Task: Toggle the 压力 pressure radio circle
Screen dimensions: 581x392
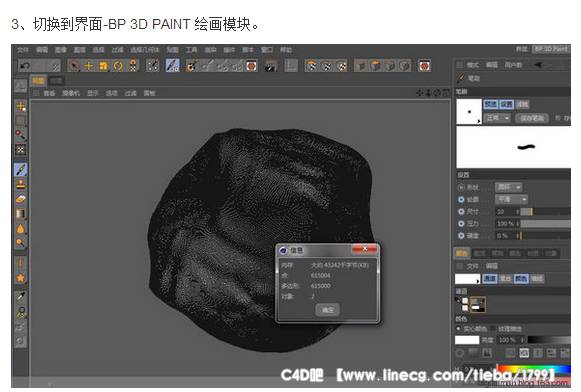Action: (x=461, y=224)
